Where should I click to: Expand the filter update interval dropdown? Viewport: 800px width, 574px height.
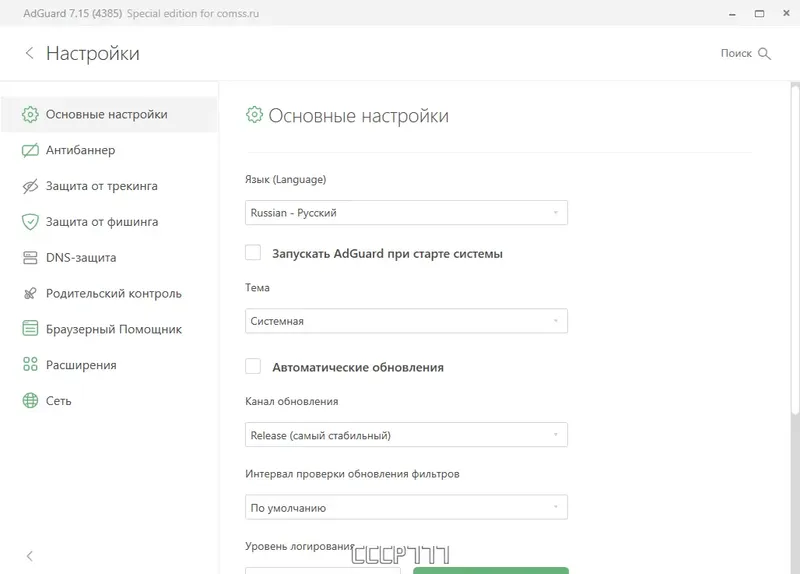[x=406, y=508]
